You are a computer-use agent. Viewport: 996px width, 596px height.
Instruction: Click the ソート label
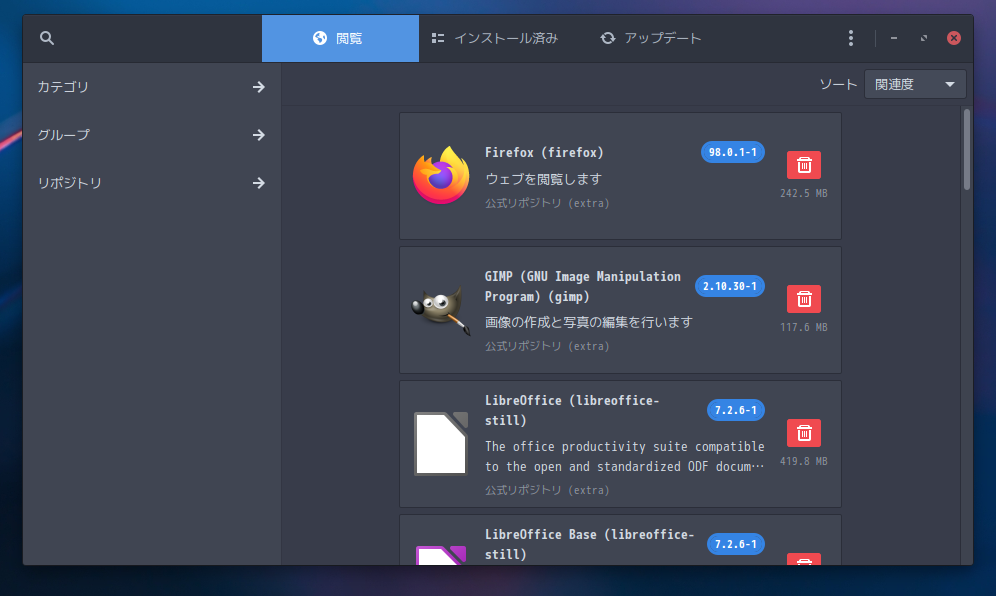pyautogui.click(x=838, y=85)
